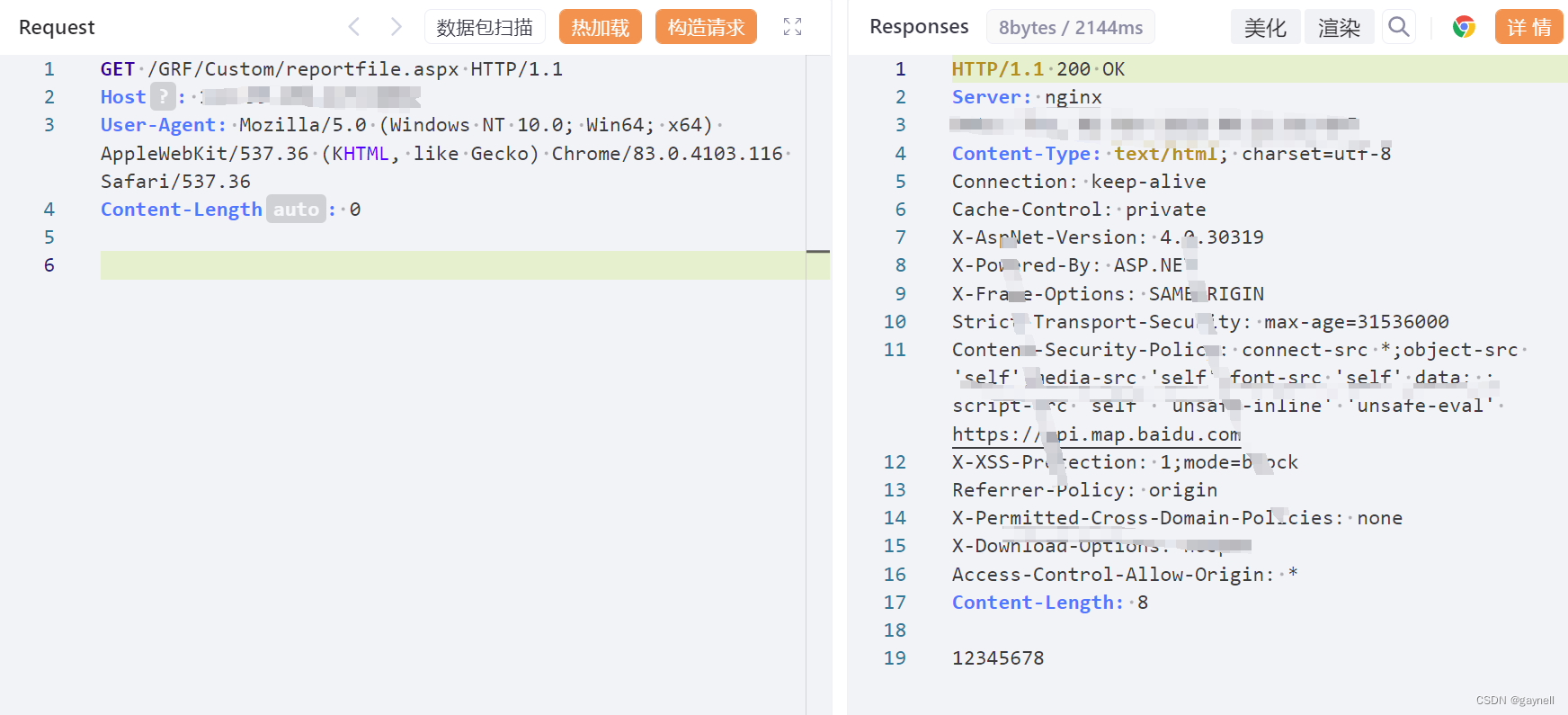This screenshot has height=715, width=1568.
Task: Click the 数据包扫描 button
Action: pos(485,27)
